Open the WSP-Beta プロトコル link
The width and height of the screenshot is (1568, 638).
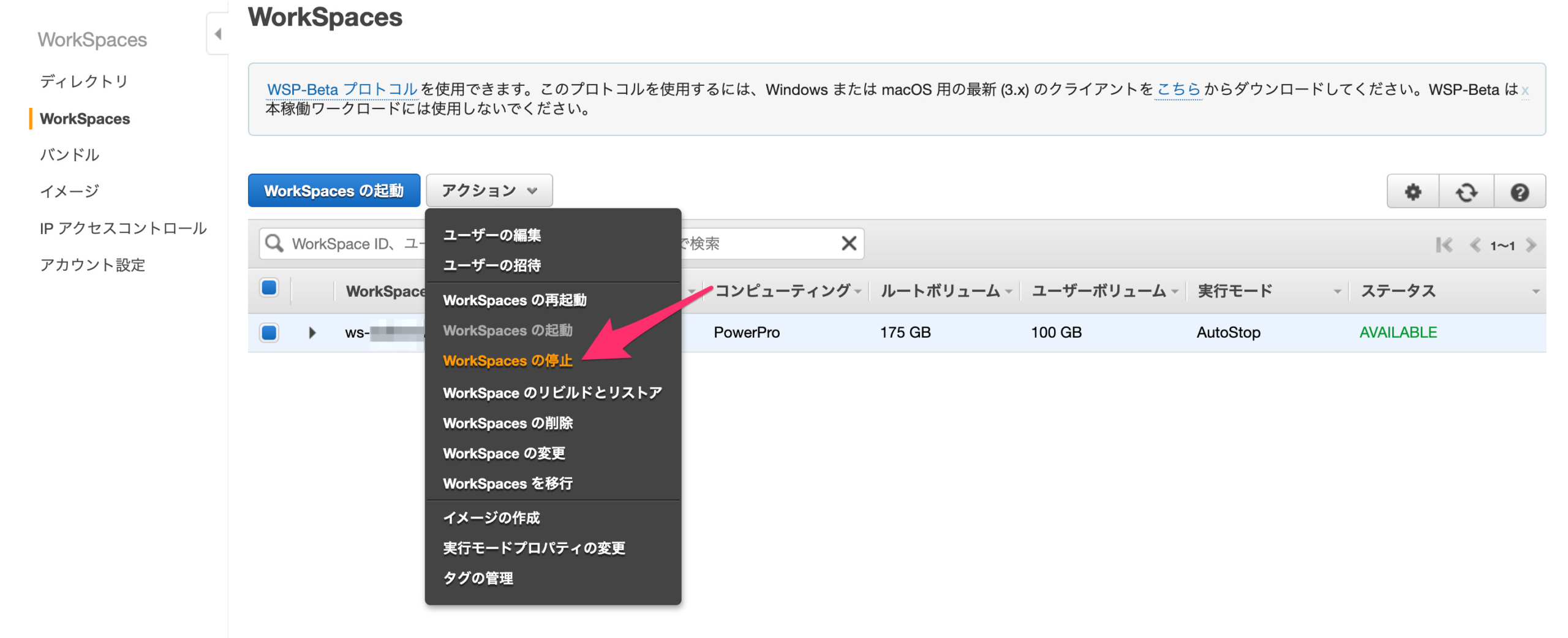pyautogui.click(x=342, y=89)
